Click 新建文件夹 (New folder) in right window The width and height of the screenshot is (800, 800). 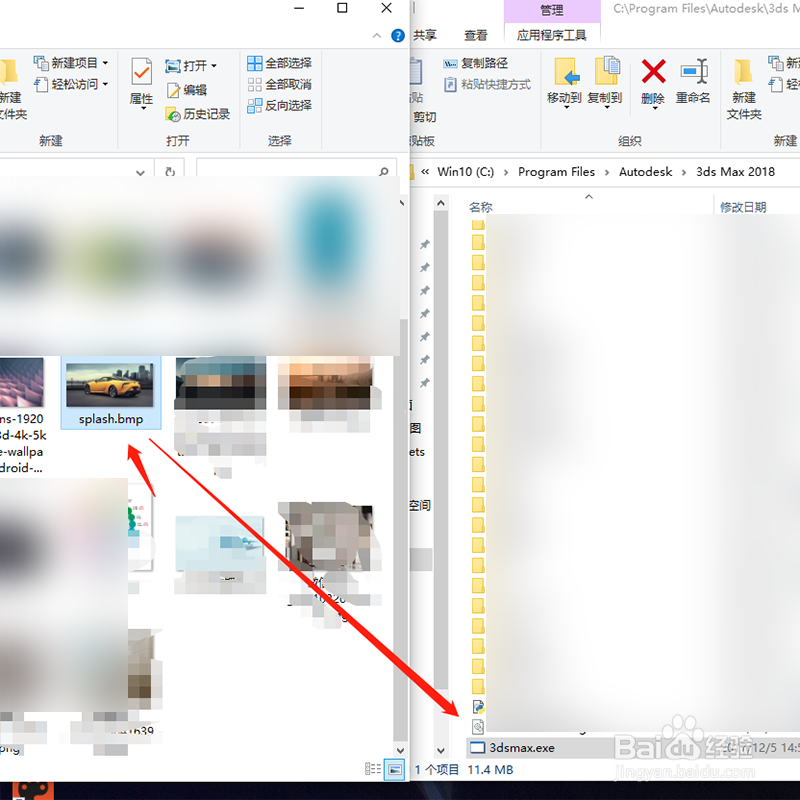[x=744, y=89]
